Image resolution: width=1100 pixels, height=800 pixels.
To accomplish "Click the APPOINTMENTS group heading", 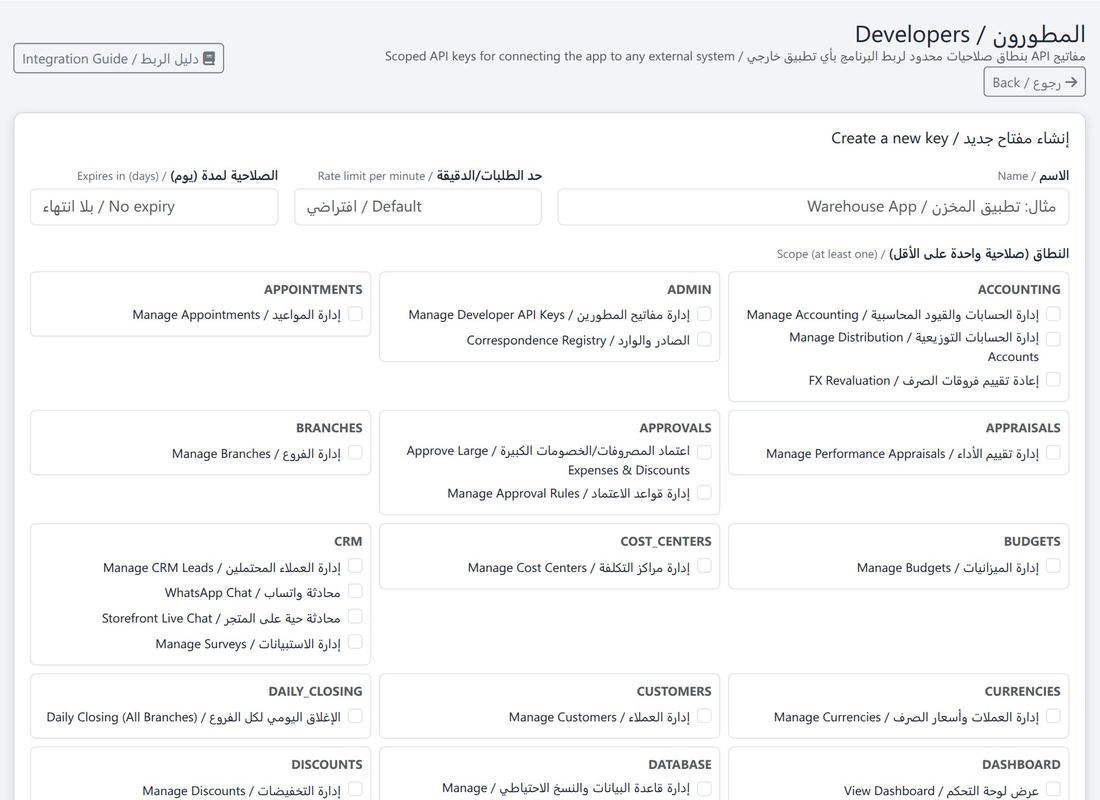I will pyautogui.click(x=313, y=289).
